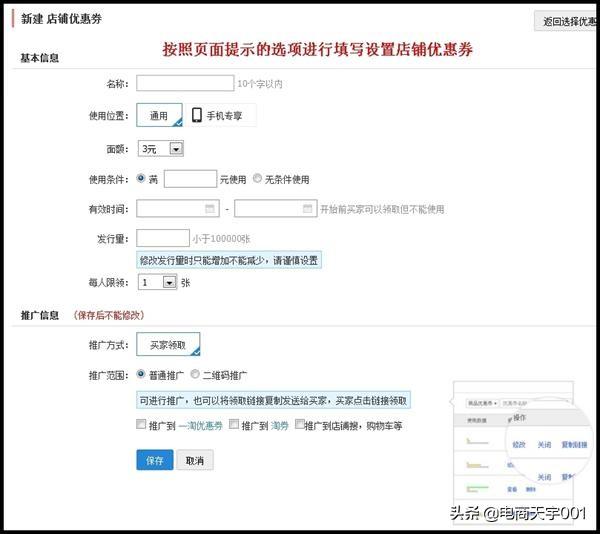Enable 推广到一淘优惠券 checkbox
Screen dimensions: 600x534
[141, 425]
